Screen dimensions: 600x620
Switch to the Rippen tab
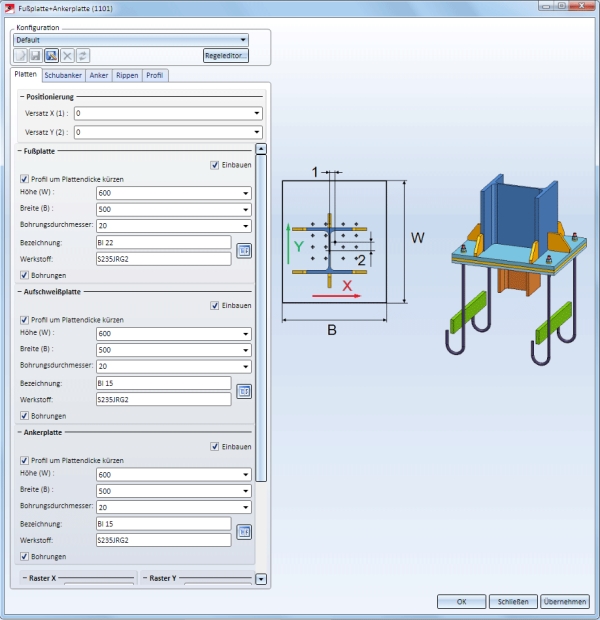127,75
